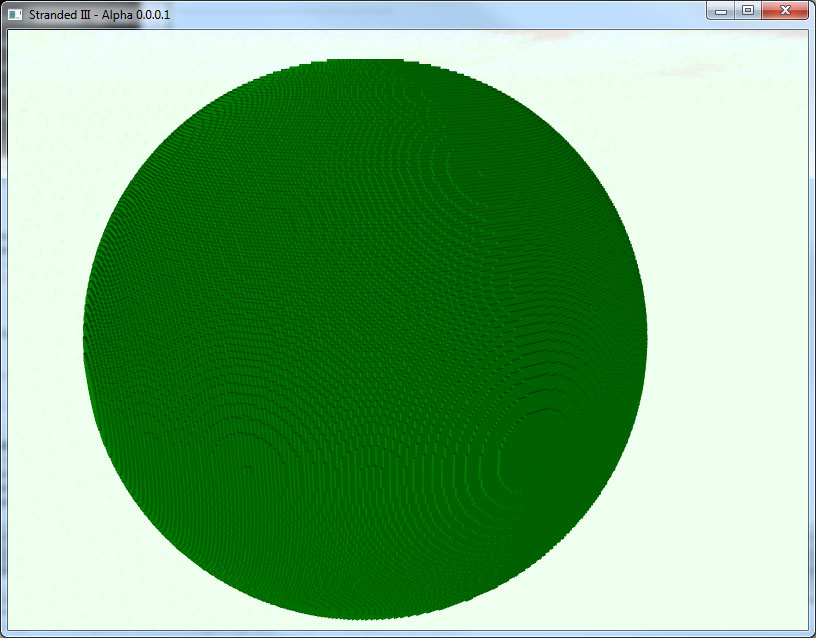816x638 pixels.
Task: Maximize the Stranded III window
Action: tap(748, 11)
